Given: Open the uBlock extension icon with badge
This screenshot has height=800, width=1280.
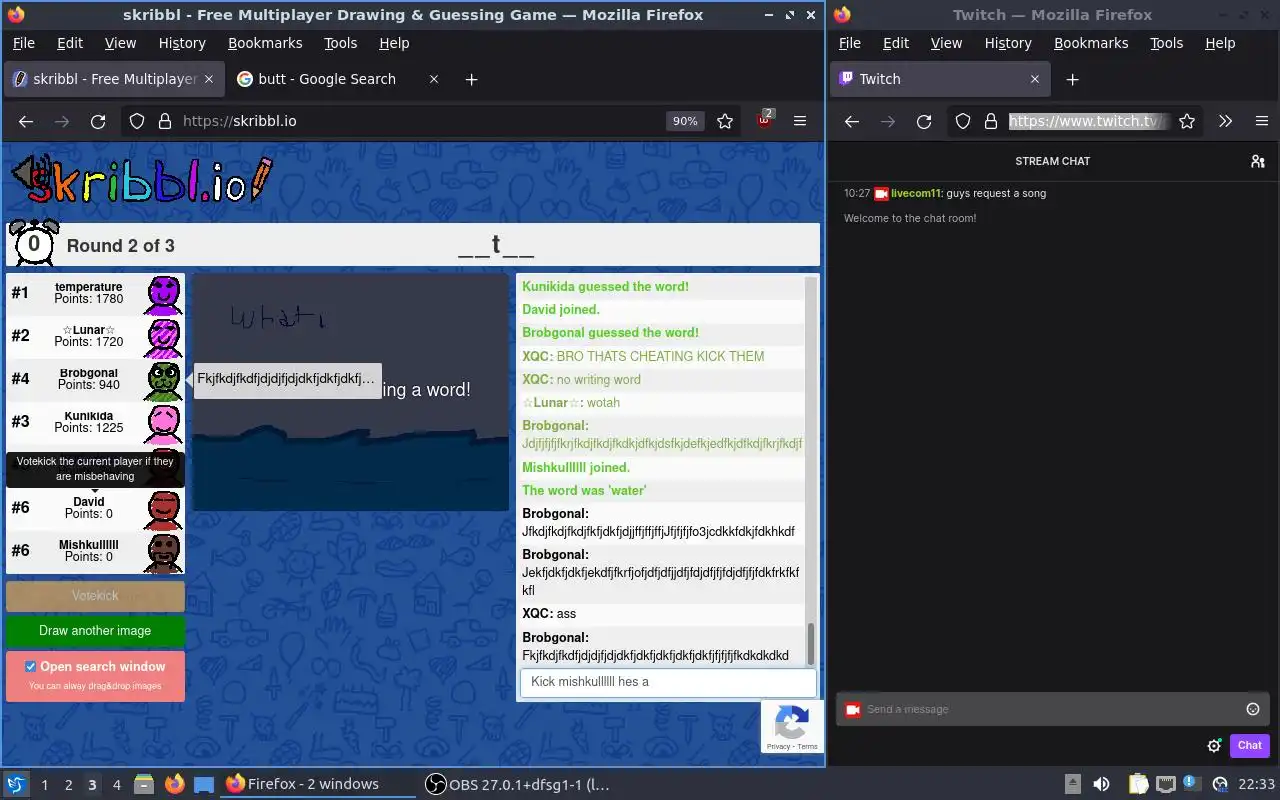Looking at the screenshot, I should pos(764,120).
